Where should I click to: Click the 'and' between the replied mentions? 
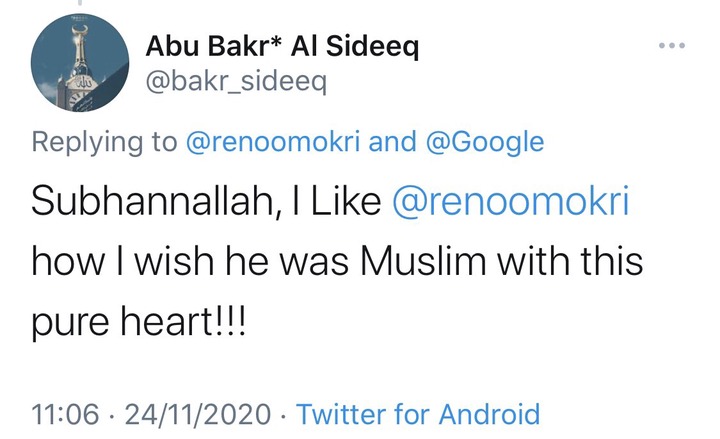click(393, 141)
